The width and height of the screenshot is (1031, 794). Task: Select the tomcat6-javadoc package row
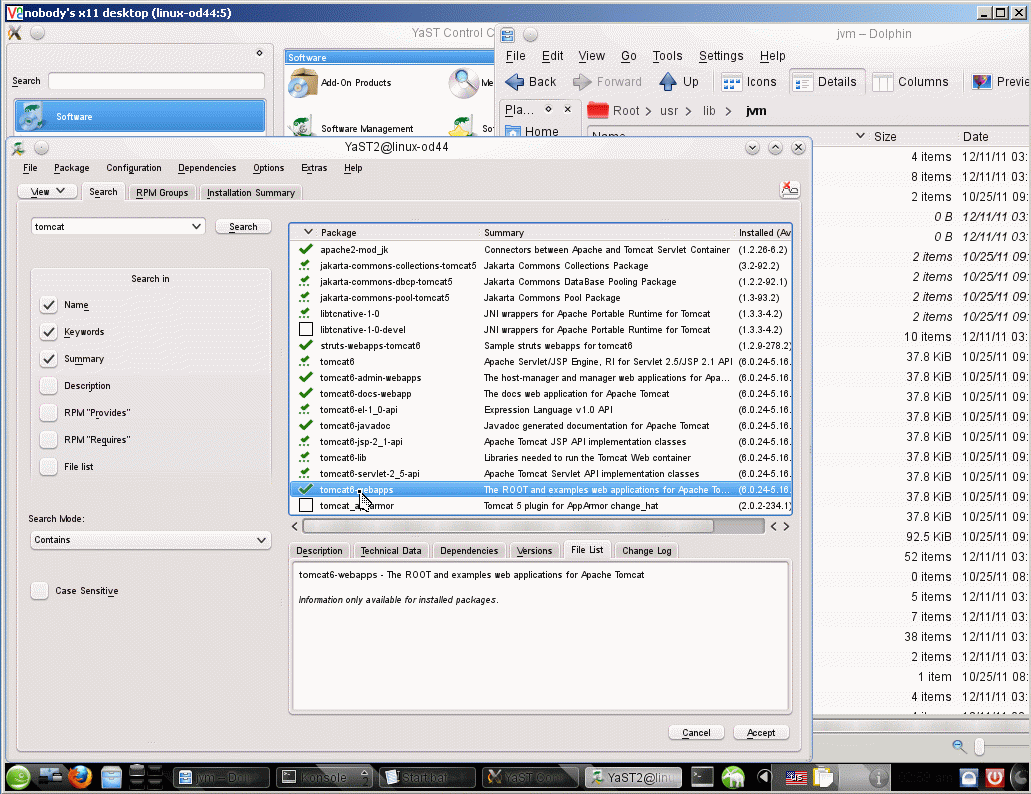click(x=540, y=426)
